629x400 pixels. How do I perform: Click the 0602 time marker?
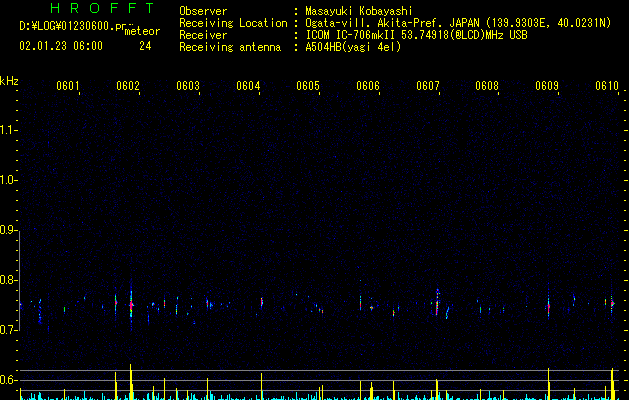(x=128, y=85)
